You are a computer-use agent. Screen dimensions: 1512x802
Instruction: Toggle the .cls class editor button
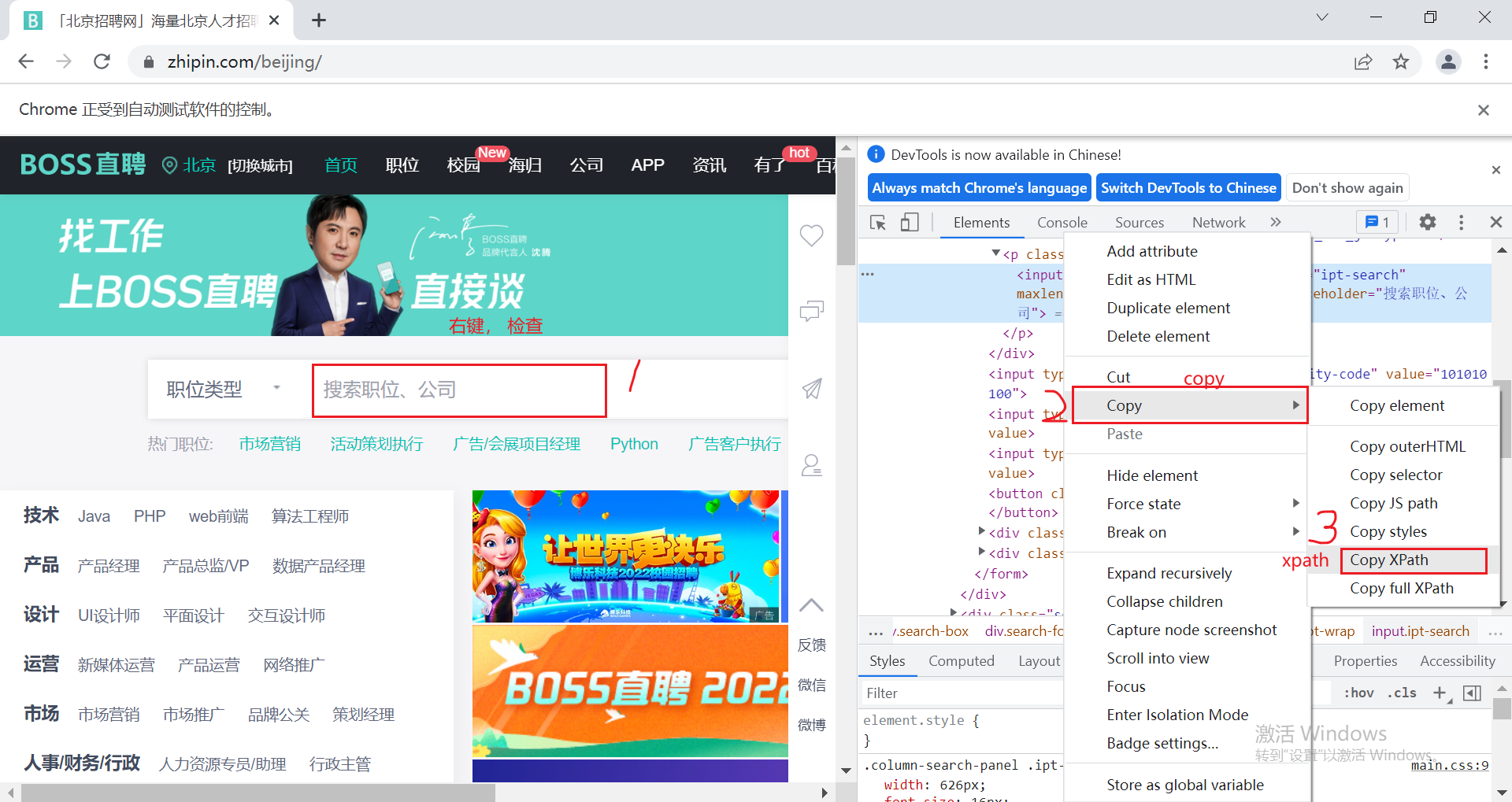[1402, 693]
